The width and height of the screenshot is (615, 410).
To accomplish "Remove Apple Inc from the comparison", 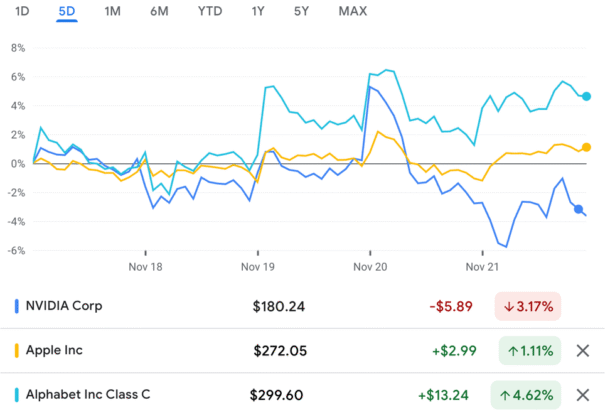I will pos(584,350).
